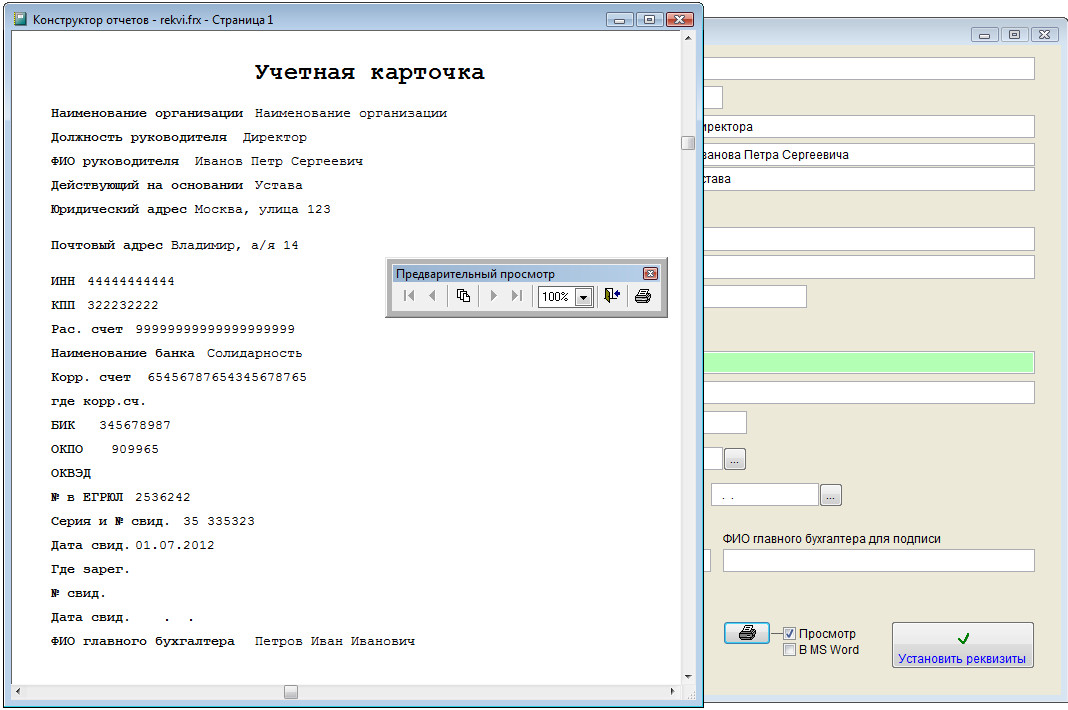The image size is (1068, 710).
Task: Click the down arrow of vertical scrollbar
Action: [x=688, y=677]
